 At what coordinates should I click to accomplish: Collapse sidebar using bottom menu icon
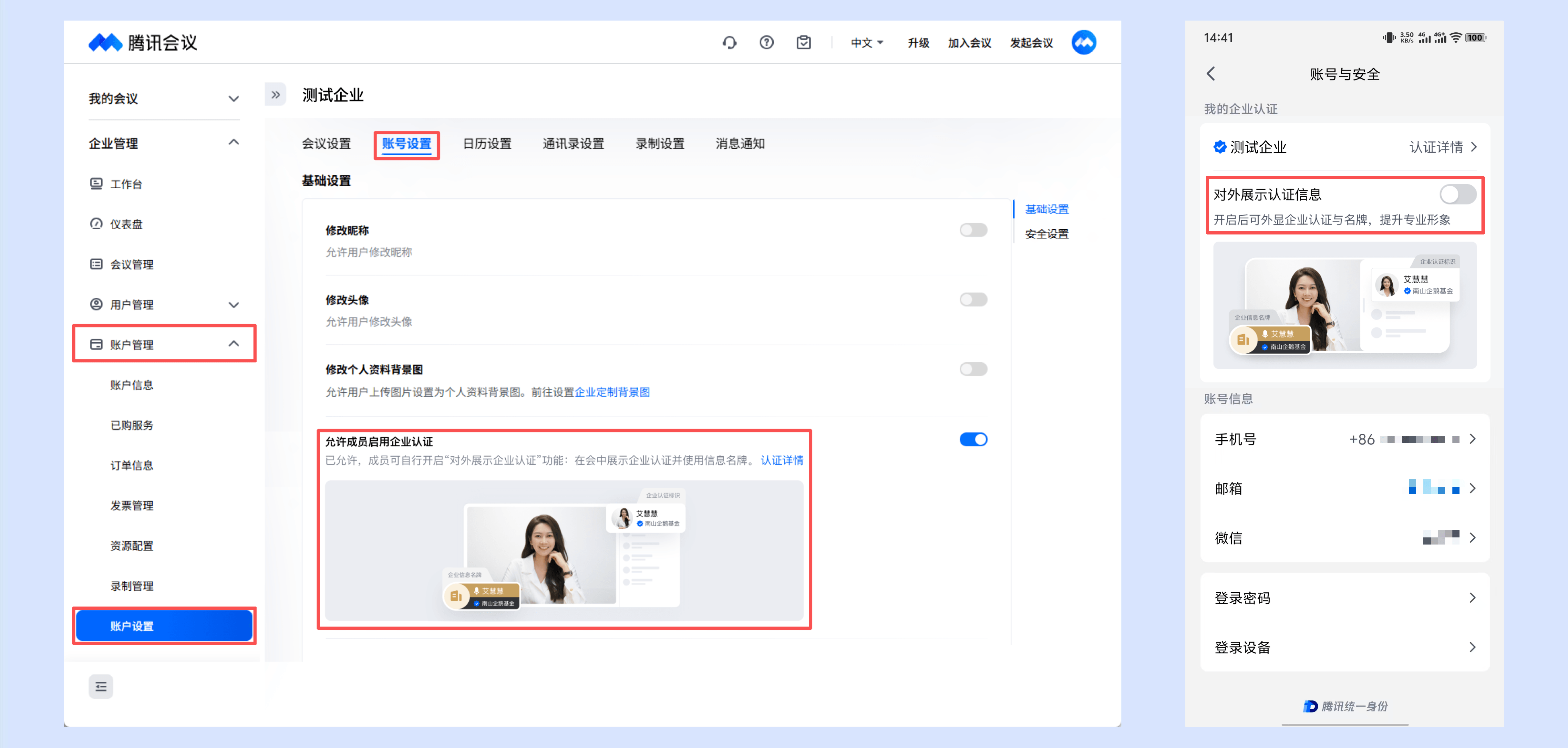(x=101, y=687)
